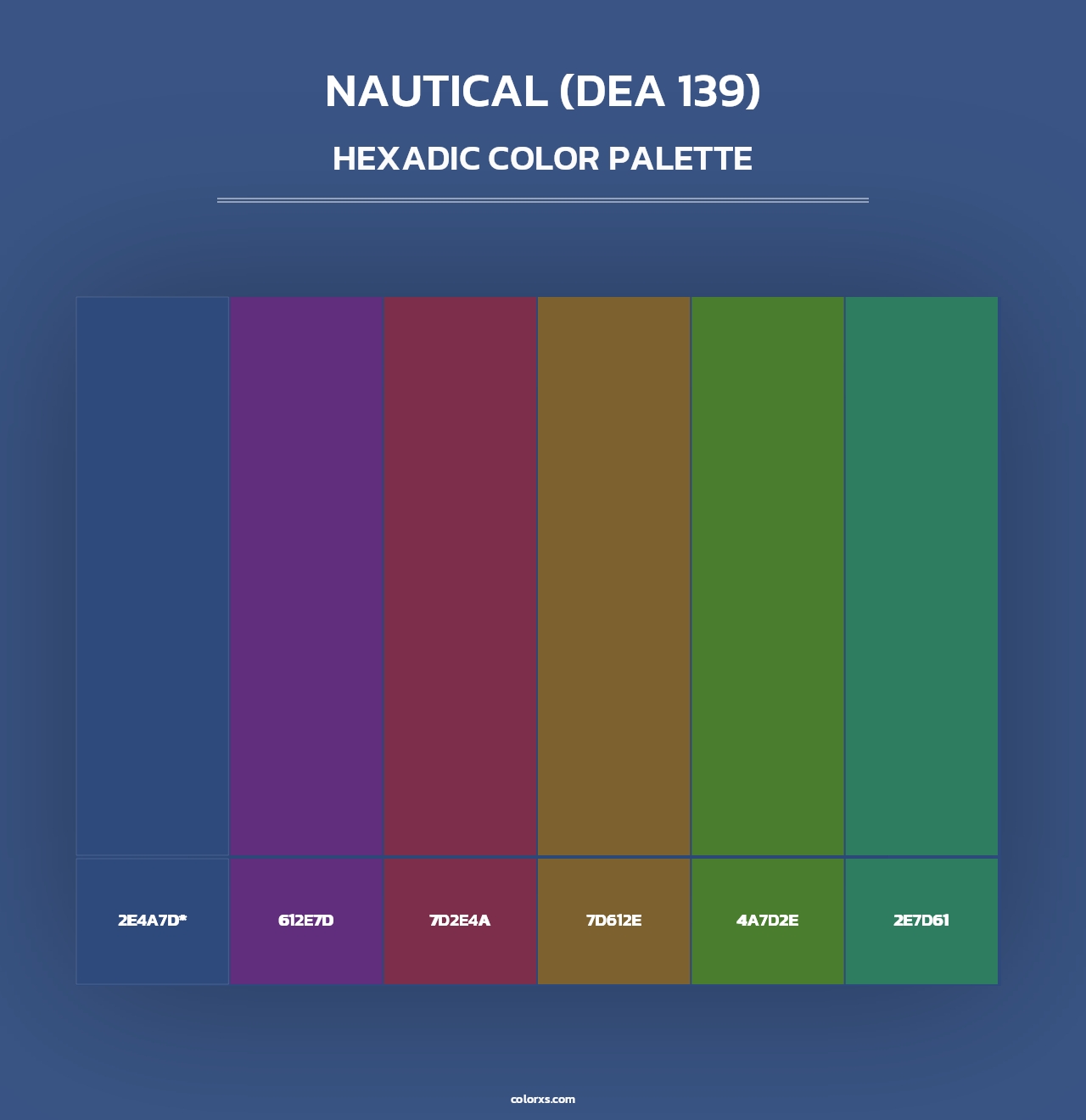This screenshot has height=1120, width=1086.
Task: Select the brown 7D612E color swatch
Action: click(x=614, y=577)
